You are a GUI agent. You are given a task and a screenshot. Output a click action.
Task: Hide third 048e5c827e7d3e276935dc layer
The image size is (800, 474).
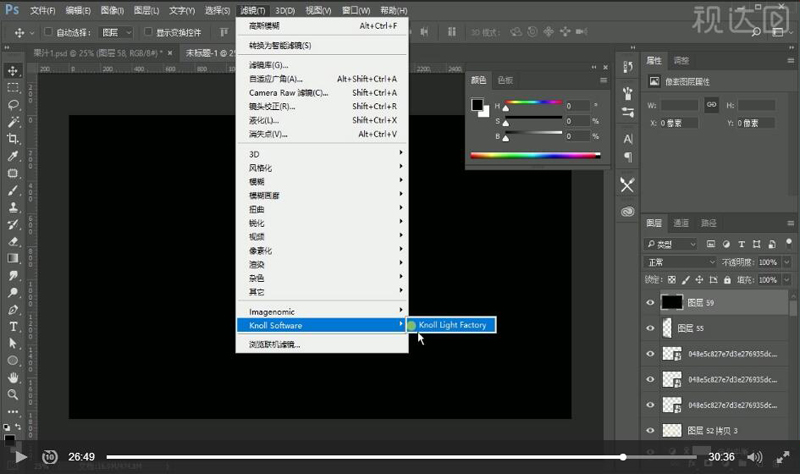[x=650, y=405]
